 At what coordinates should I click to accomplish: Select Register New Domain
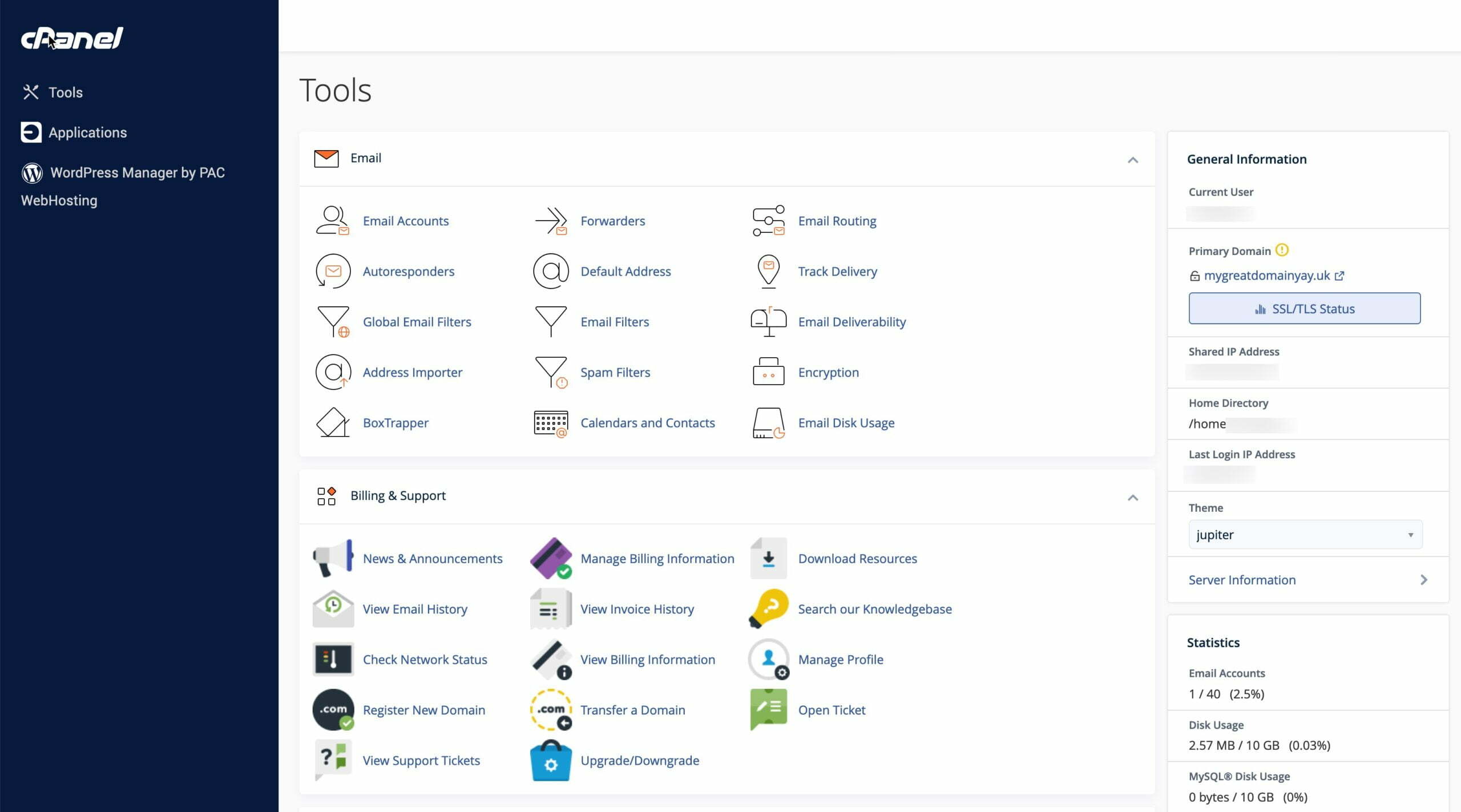pyautogui.click(x=423, y=709)
